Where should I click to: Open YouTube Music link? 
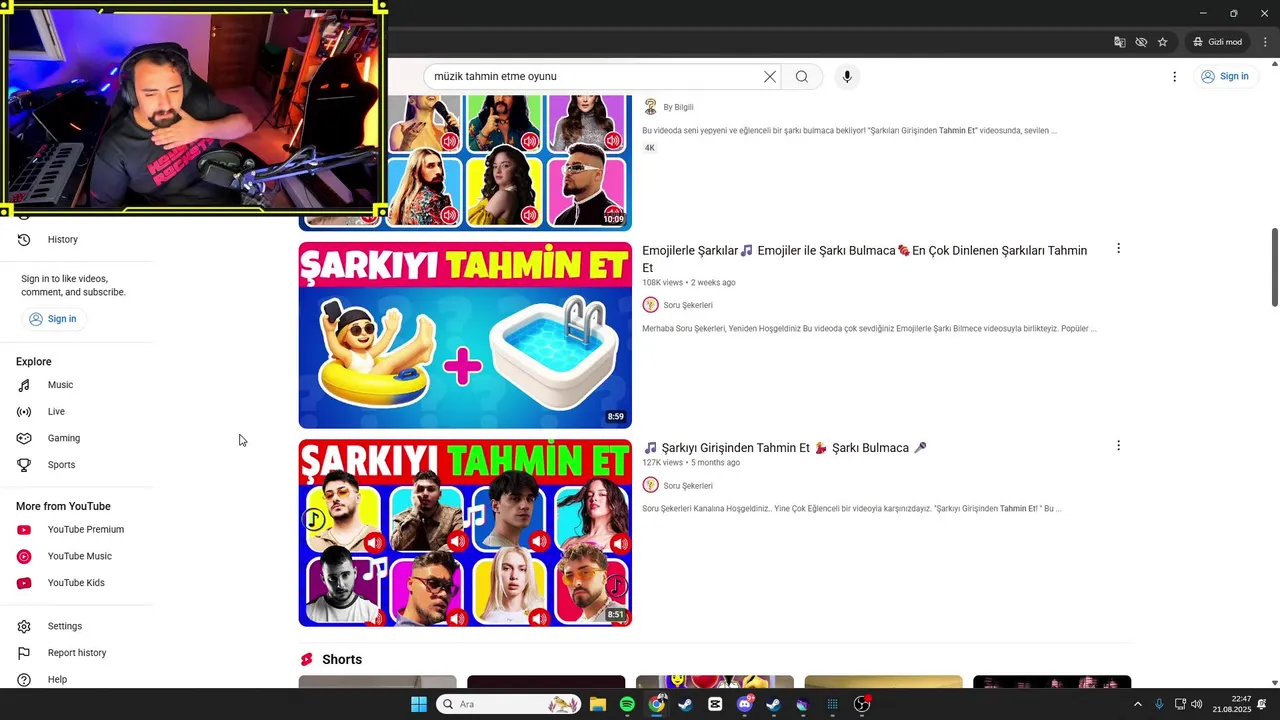tap(79, 556)
